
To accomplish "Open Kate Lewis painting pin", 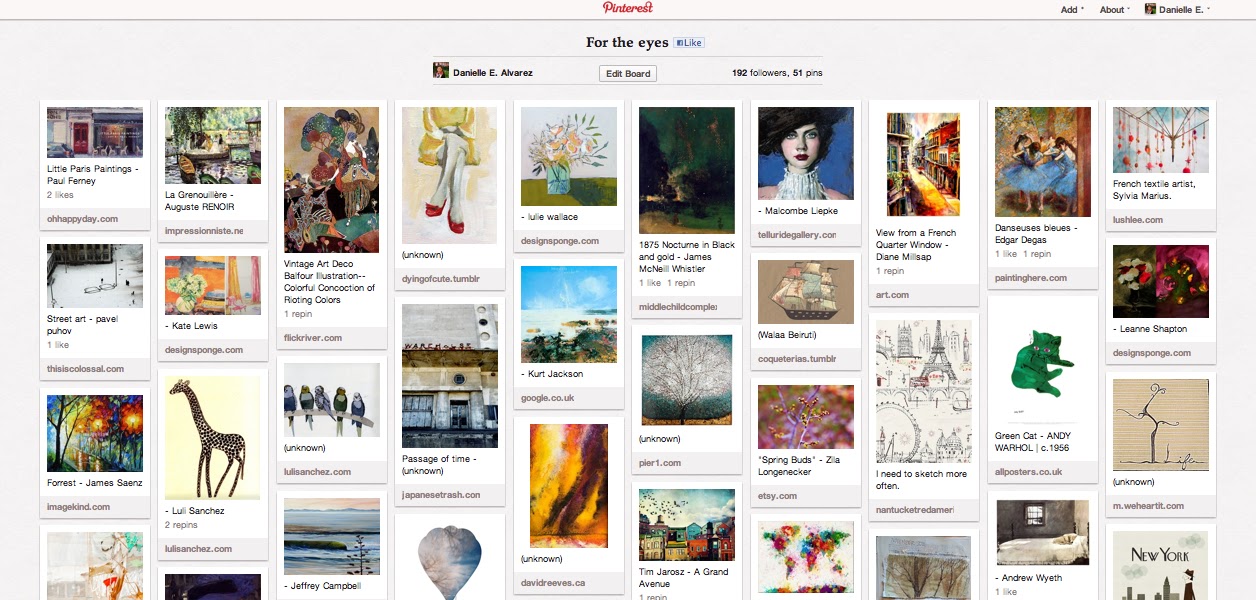I will click(x=213, y=284).
